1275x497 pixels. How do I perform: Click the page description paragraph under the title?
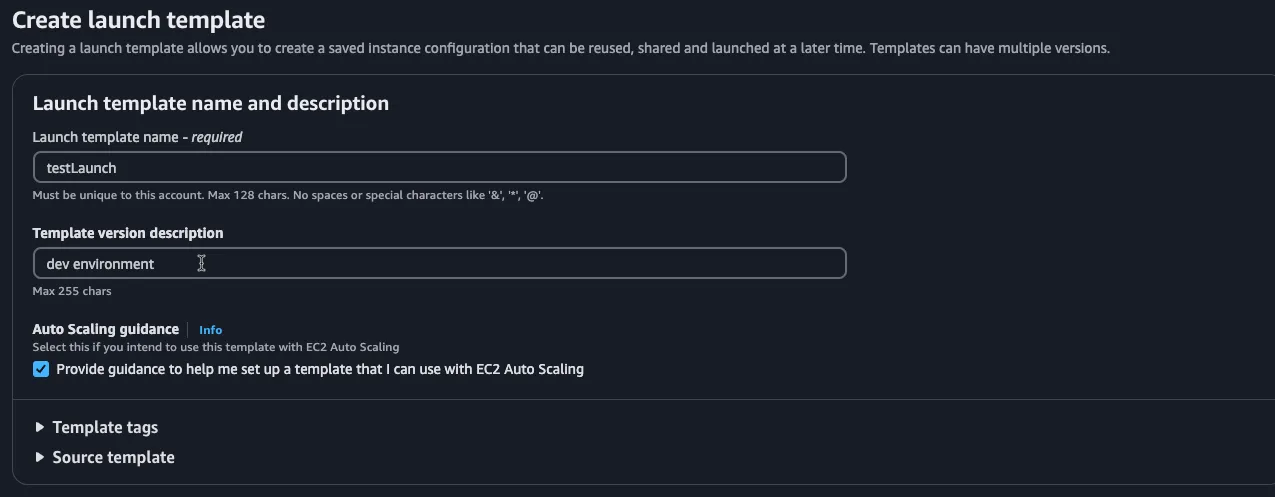[x=560, y=48]
